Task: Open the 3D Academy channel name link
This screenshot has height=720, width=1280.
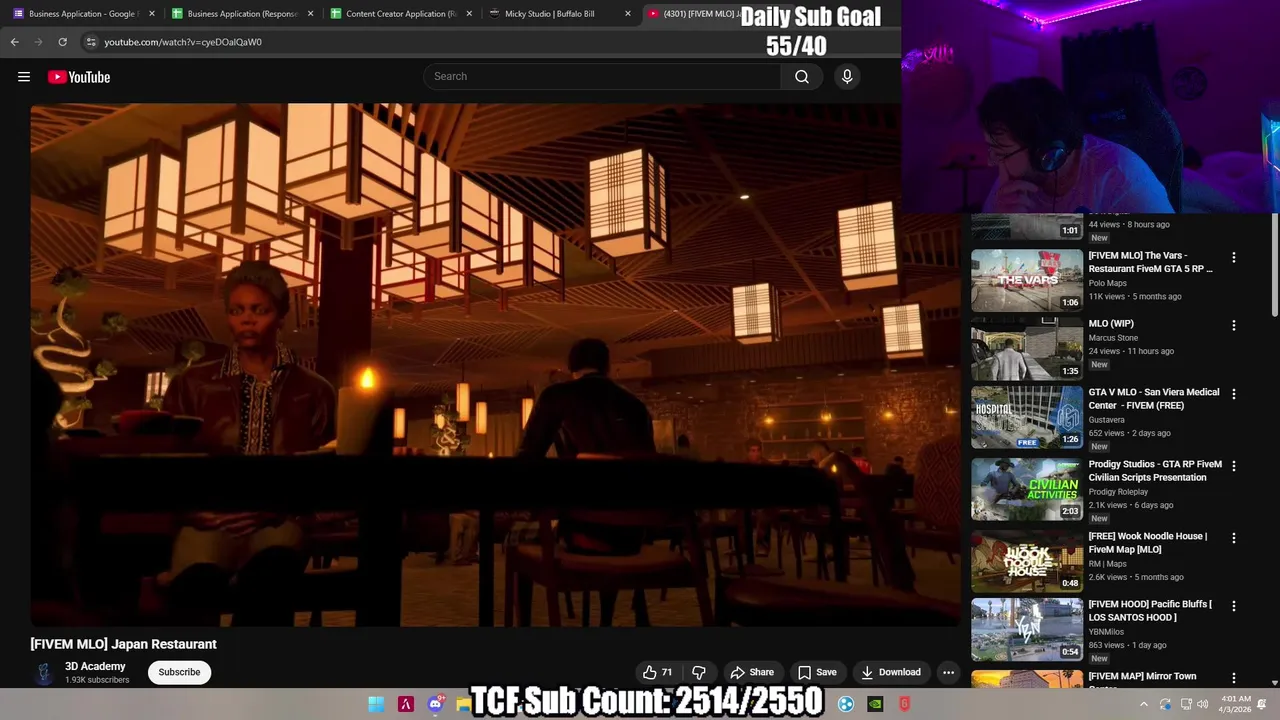Action: [95, 666]
